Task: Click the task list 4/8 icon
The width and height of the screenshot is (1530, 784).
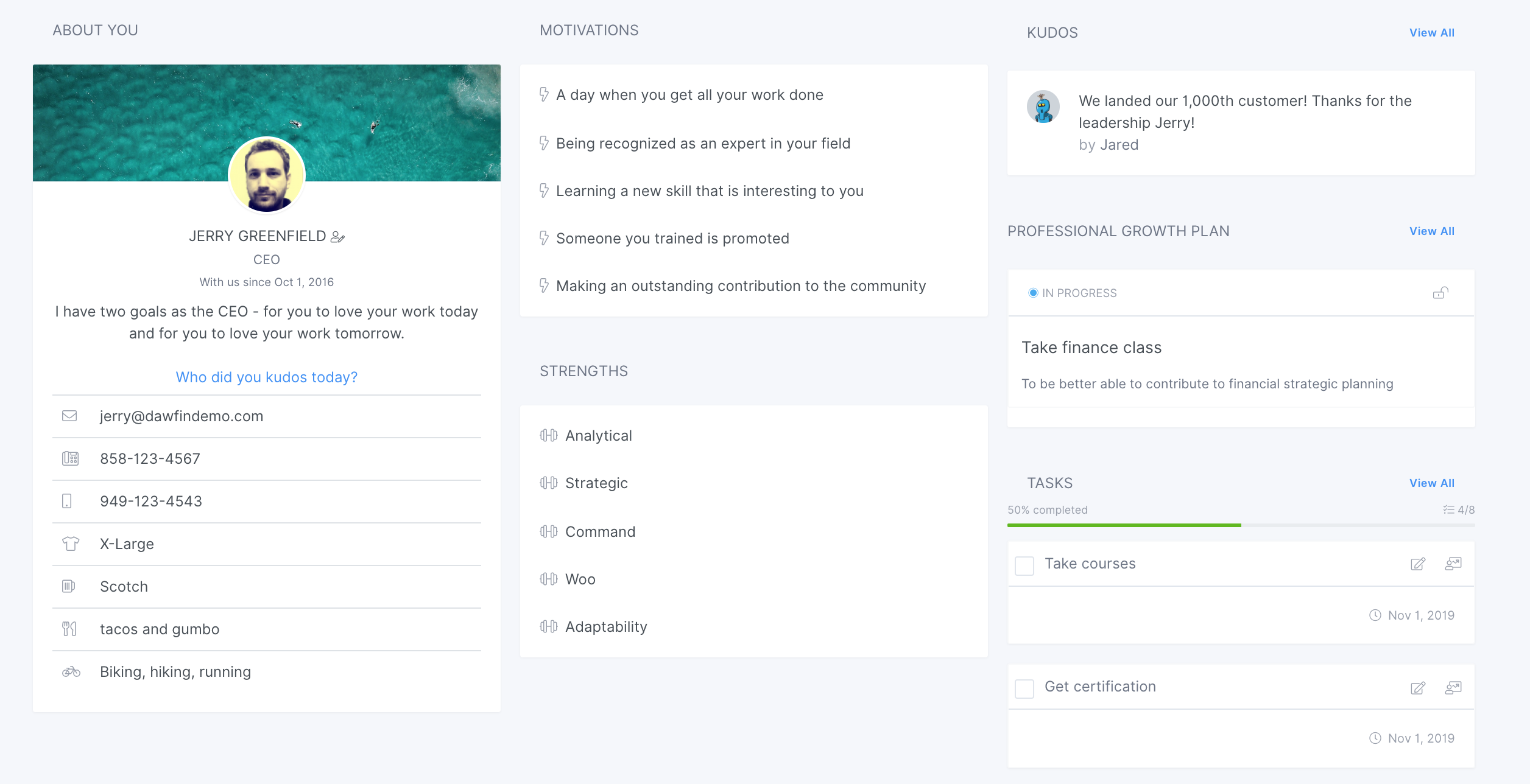Action: (1448, 509)
